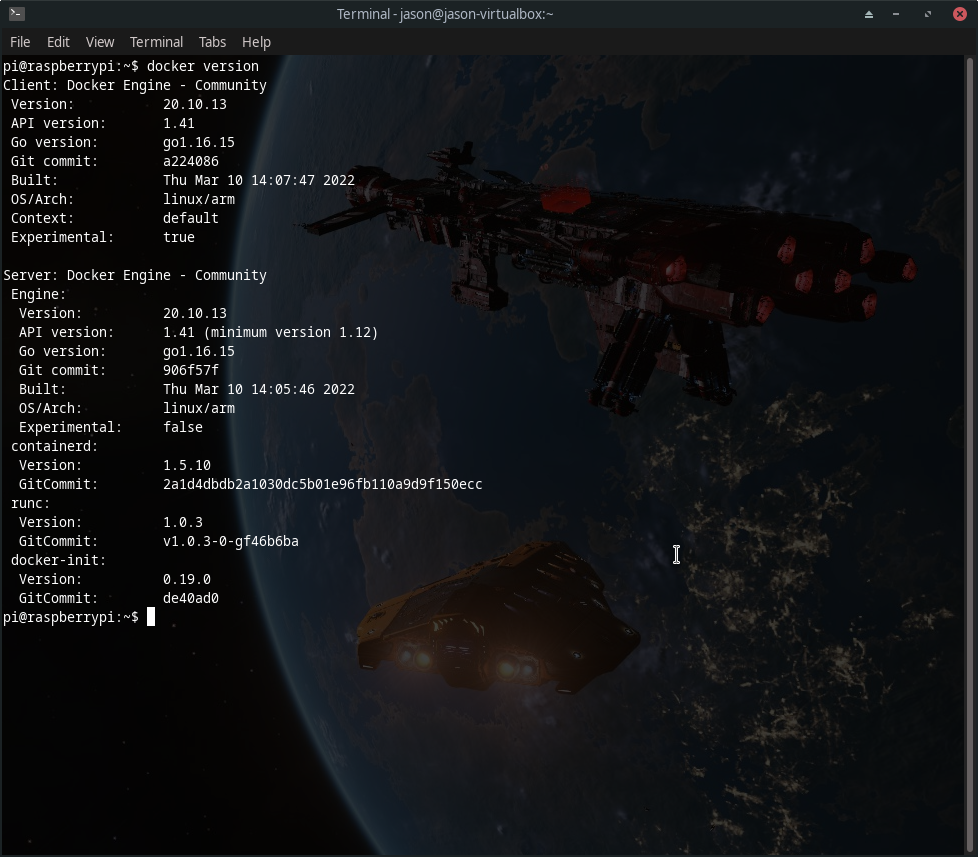The width and height of the screenshot is (978, 857).
Task: Minimize the Terminal window
Action: [x=896, y=14]
